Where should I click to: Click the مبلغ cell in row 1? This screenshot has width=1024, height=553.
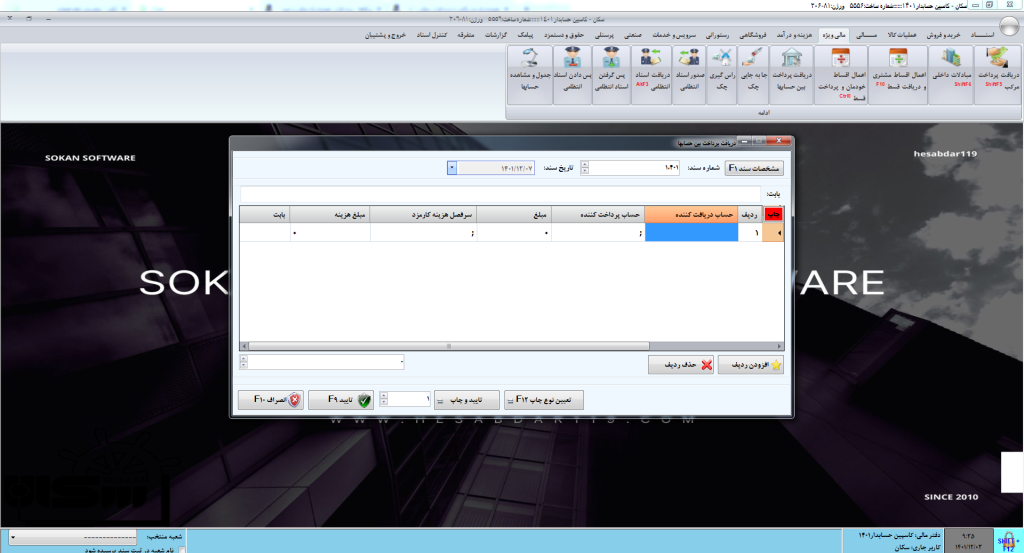[x=515, y=232]
